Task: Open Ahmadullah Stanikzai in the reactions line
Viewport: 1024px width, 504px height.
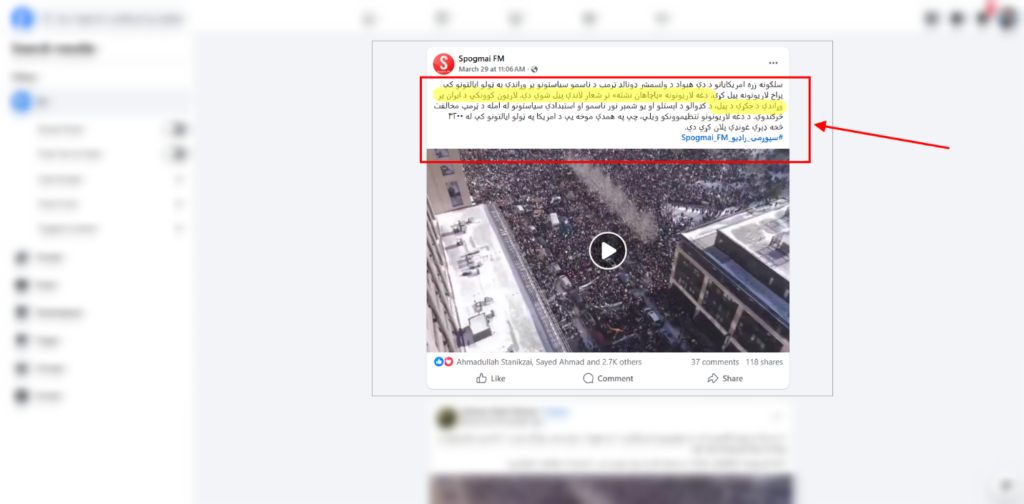Action: tap(494, 362)
